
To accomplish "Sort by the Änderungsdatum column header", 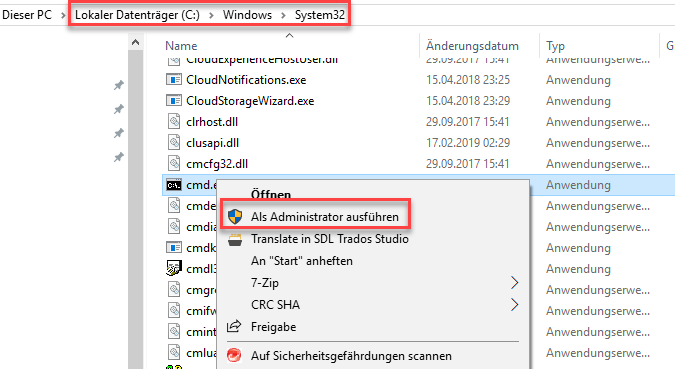I will [x=472, y=46].
